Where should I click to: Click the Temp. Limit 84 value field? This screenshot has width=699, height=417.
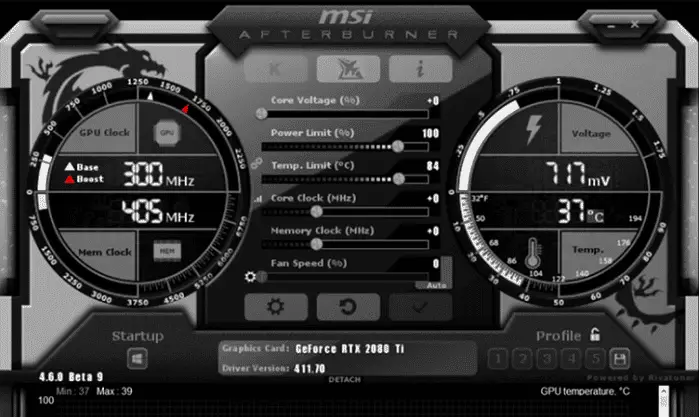pos(433,166)
